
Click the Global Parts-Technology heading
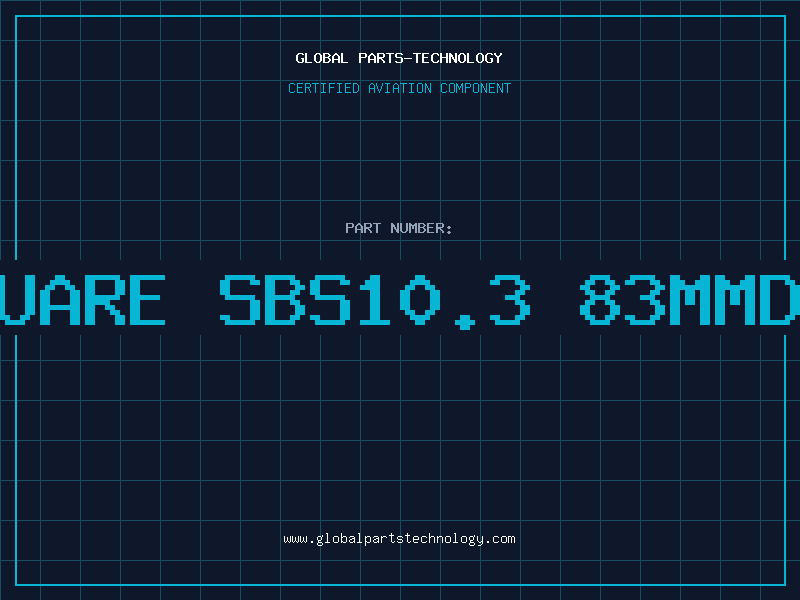[x=399, y=58]
